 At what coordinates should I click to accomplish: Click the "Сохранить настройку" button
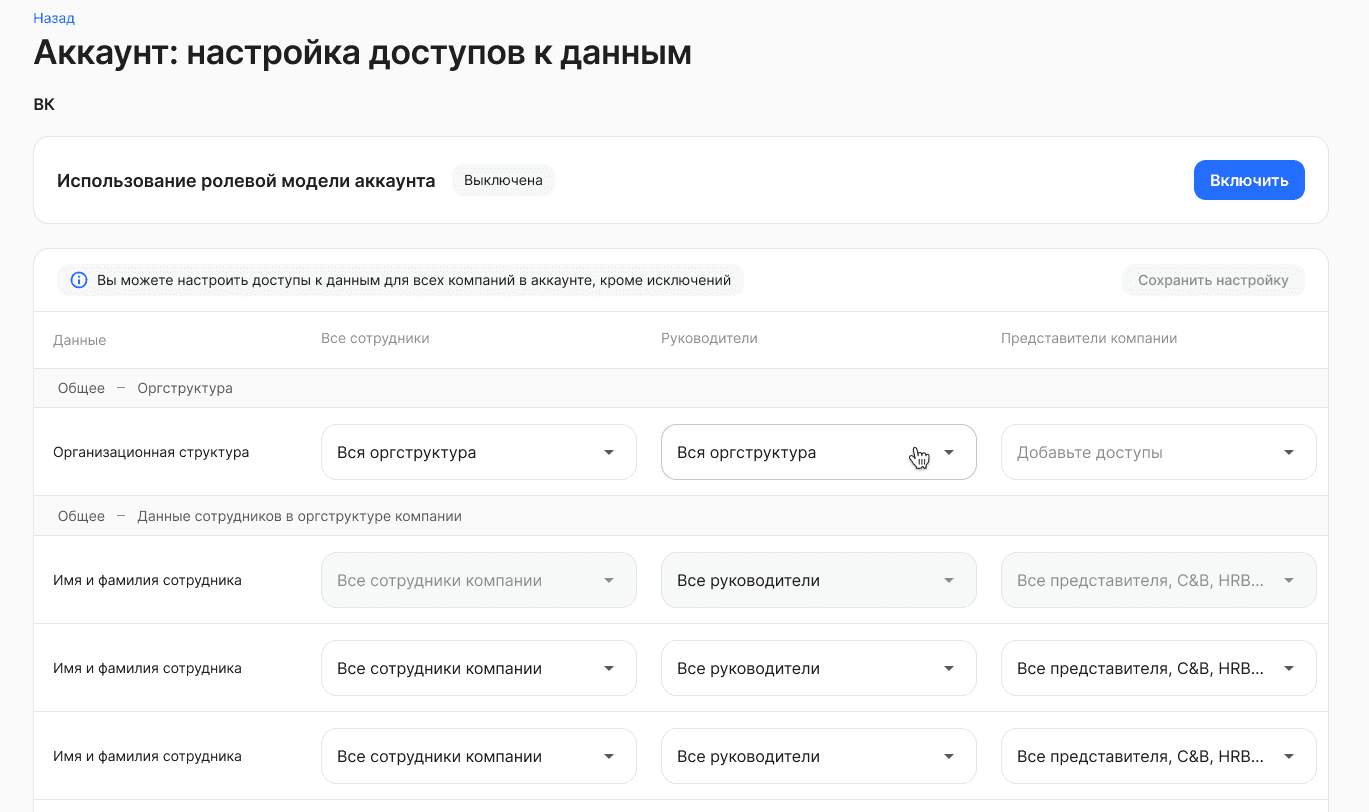tap(1213, 280)
